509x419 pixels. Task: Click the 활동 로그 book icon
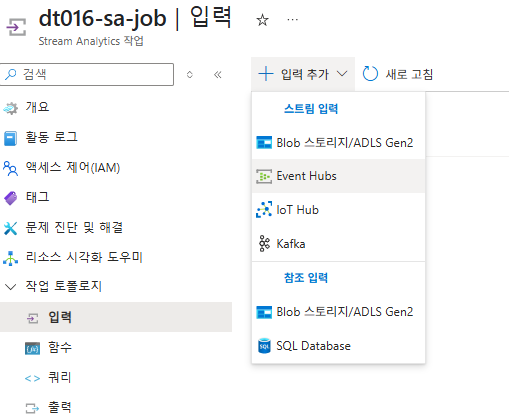[x=10, y=138]
